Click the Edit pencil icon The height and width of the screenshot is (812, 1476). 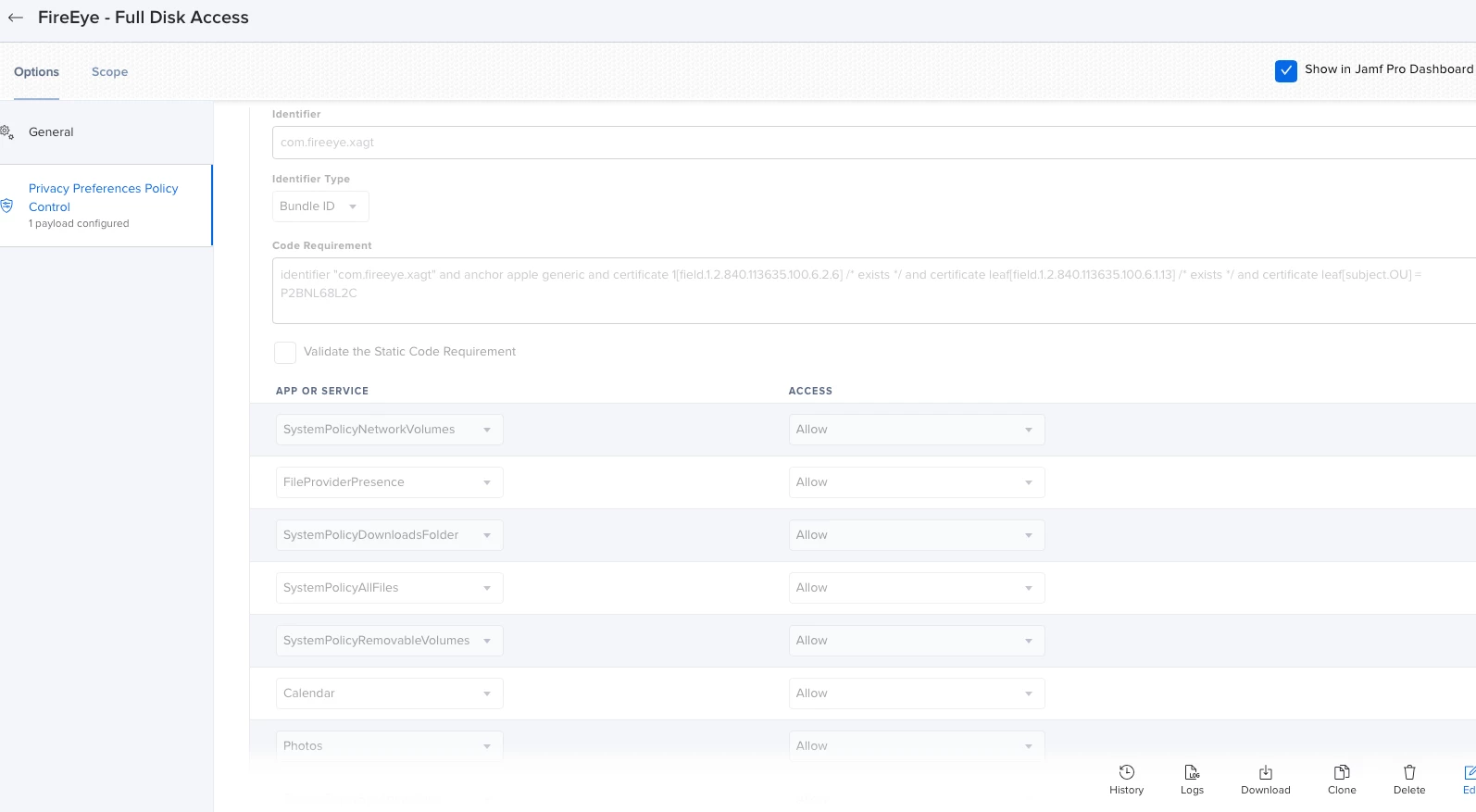tap(1470, 772)
